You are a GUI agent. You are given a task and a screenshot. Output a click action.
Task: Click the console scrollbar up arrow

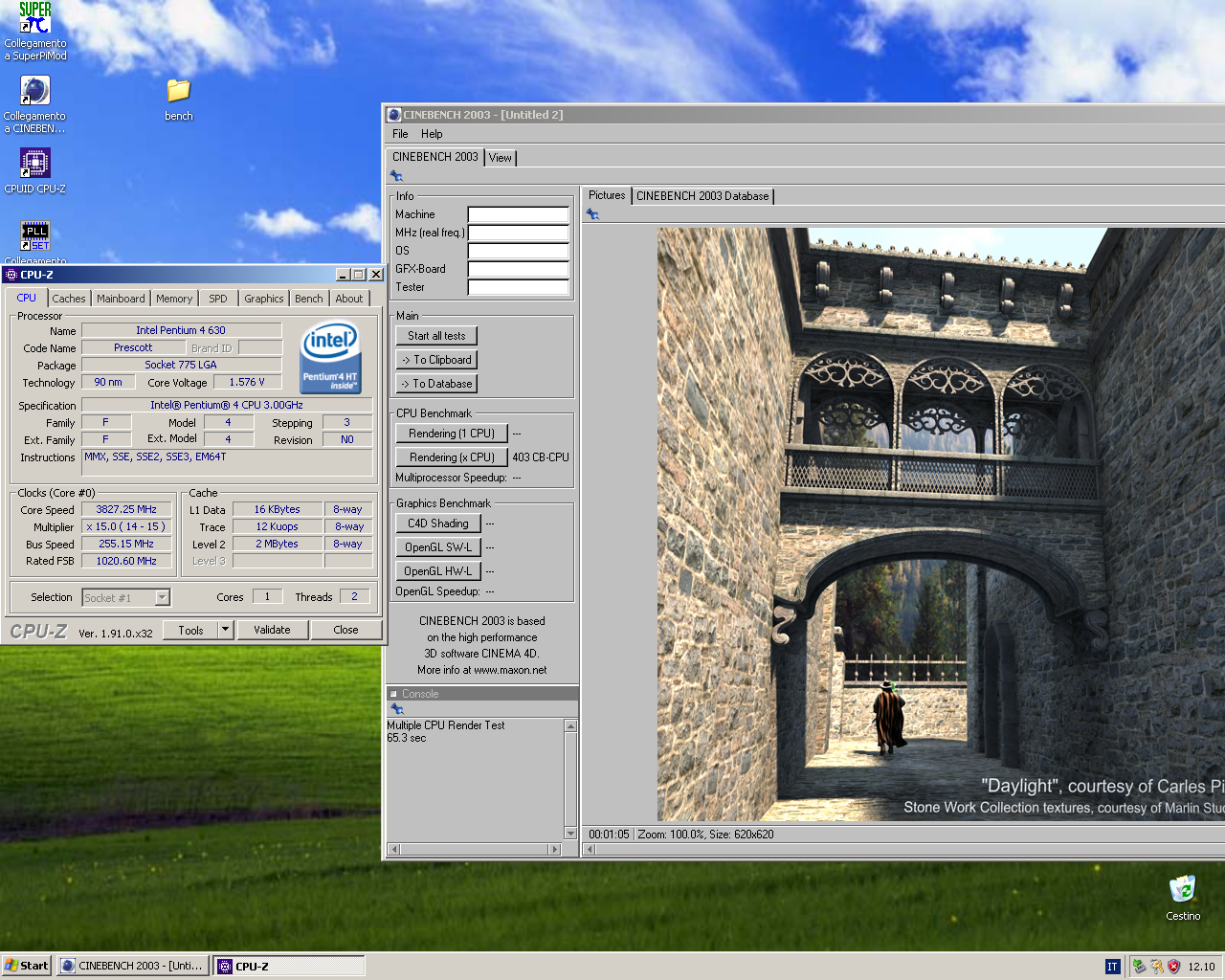571,726
